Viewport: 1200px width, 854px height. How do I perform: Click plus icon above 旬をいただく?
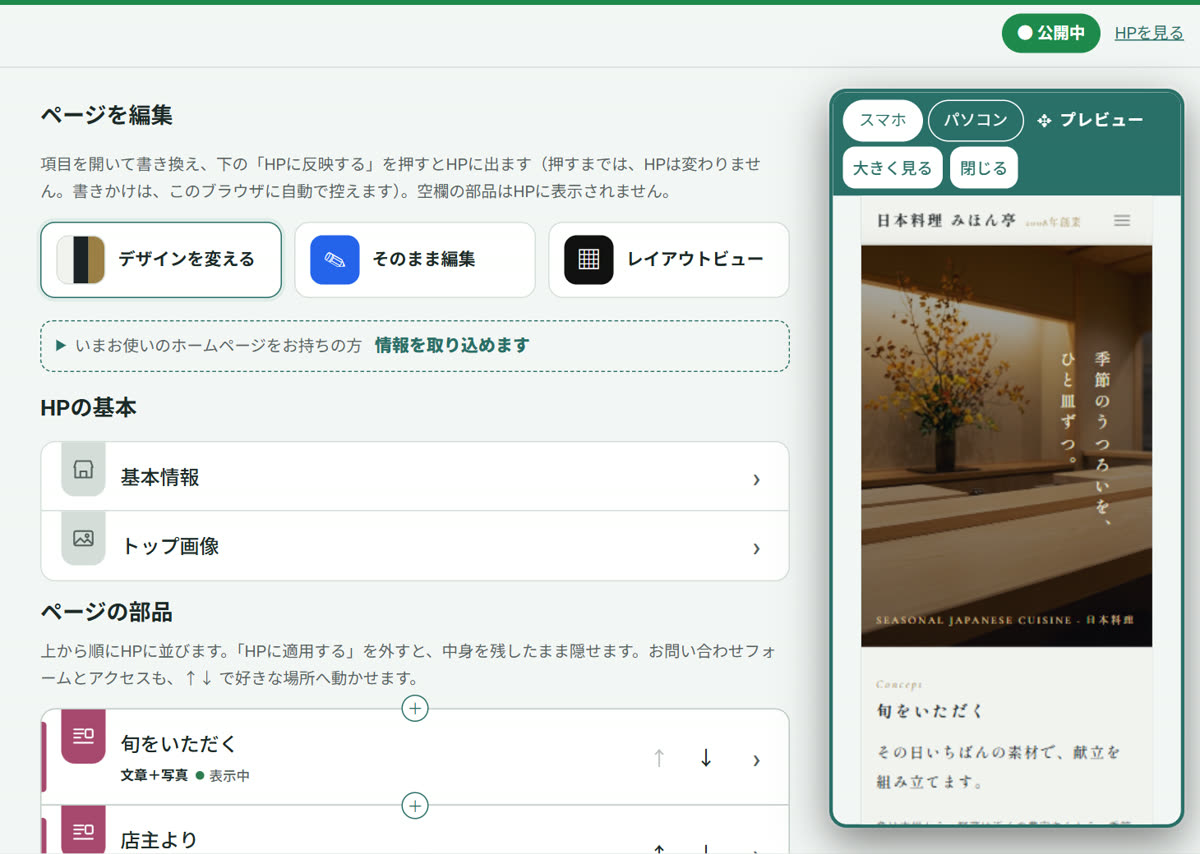click(414, 708)
